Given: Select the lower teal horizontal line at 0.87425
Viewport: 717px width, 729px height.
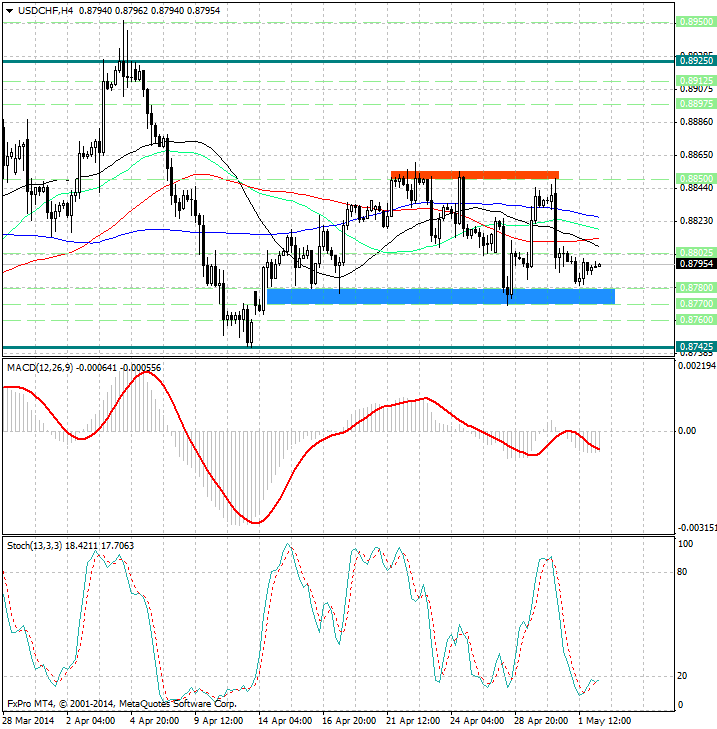Looking at the screenshot, I should (338, 347).
